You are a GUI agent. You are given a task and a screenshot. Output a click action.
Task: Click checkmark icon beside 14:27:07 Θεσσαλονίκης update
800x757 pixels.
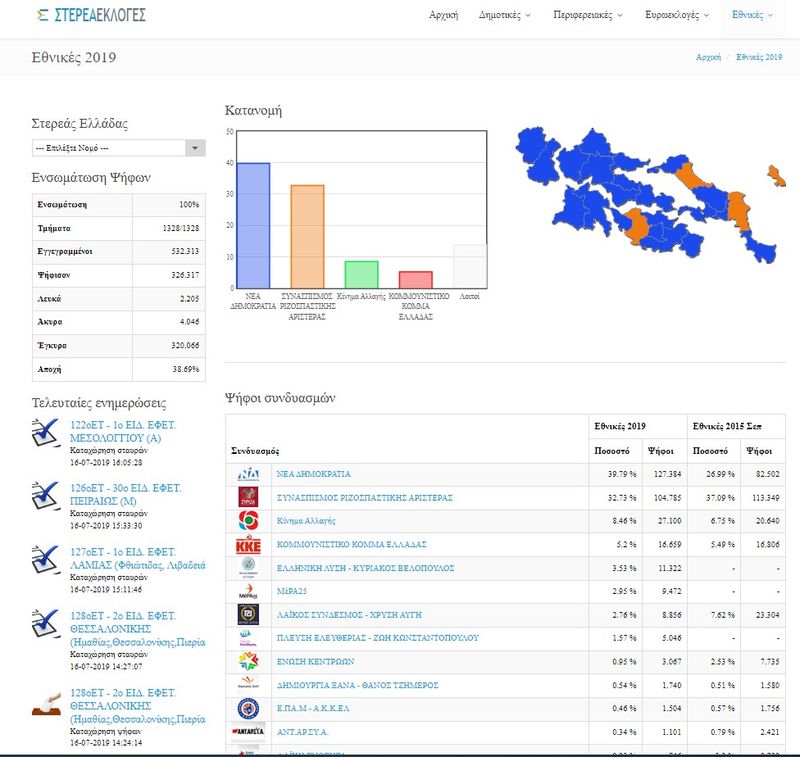click(x=46, y=623)
